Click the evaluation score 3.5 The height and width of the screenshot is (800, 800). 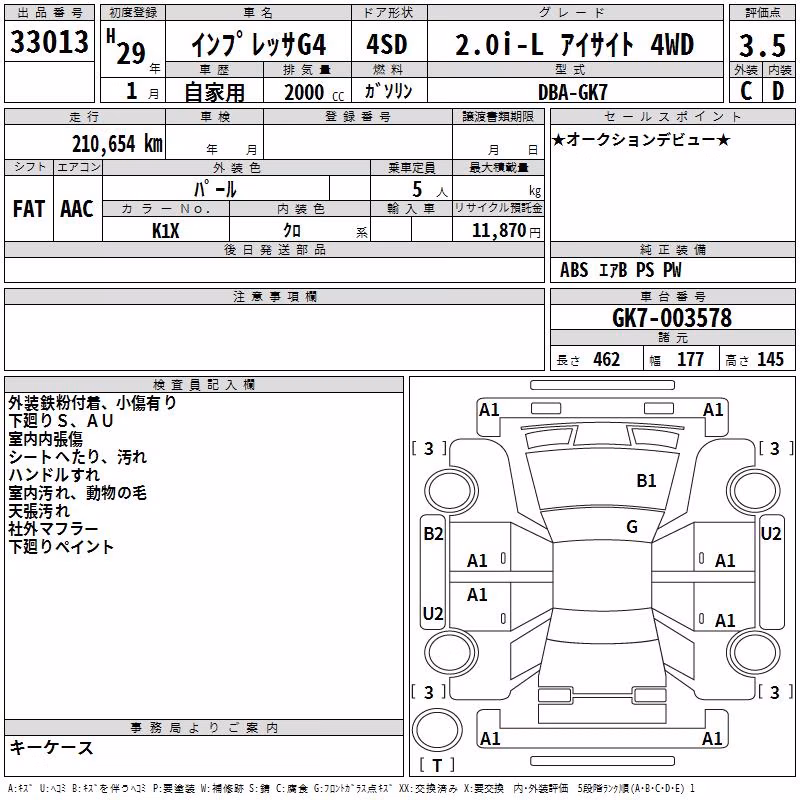pyautogui.click(x=762, y=46)
